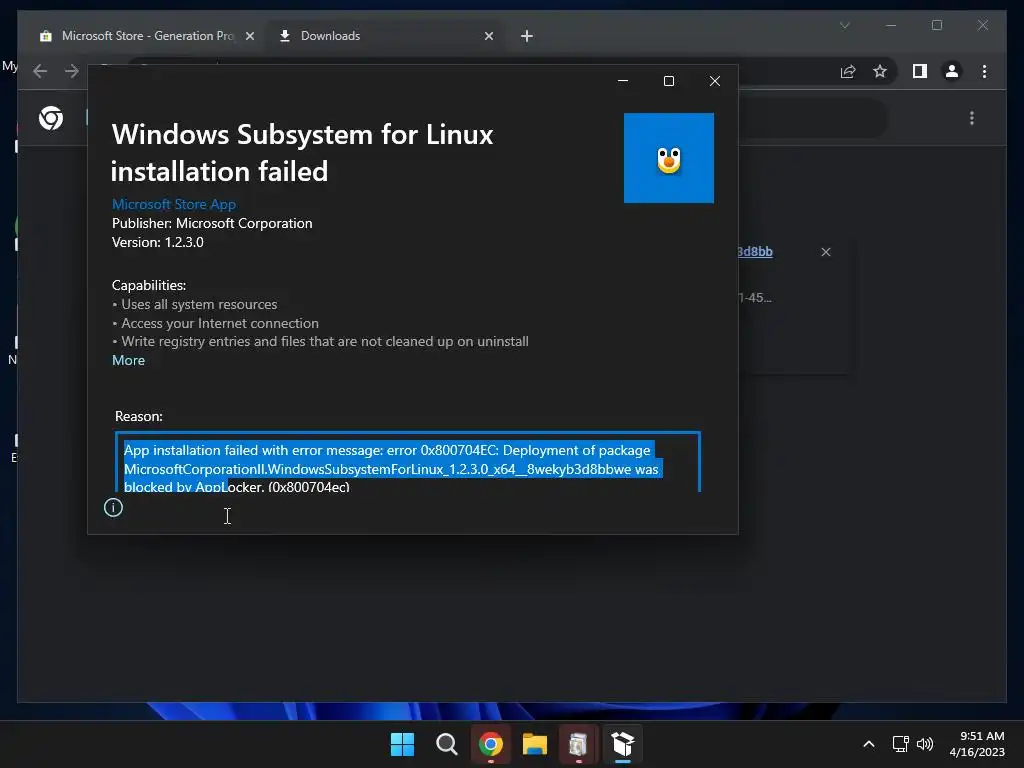Open Chrome profile menu

(x=952, y=71)
